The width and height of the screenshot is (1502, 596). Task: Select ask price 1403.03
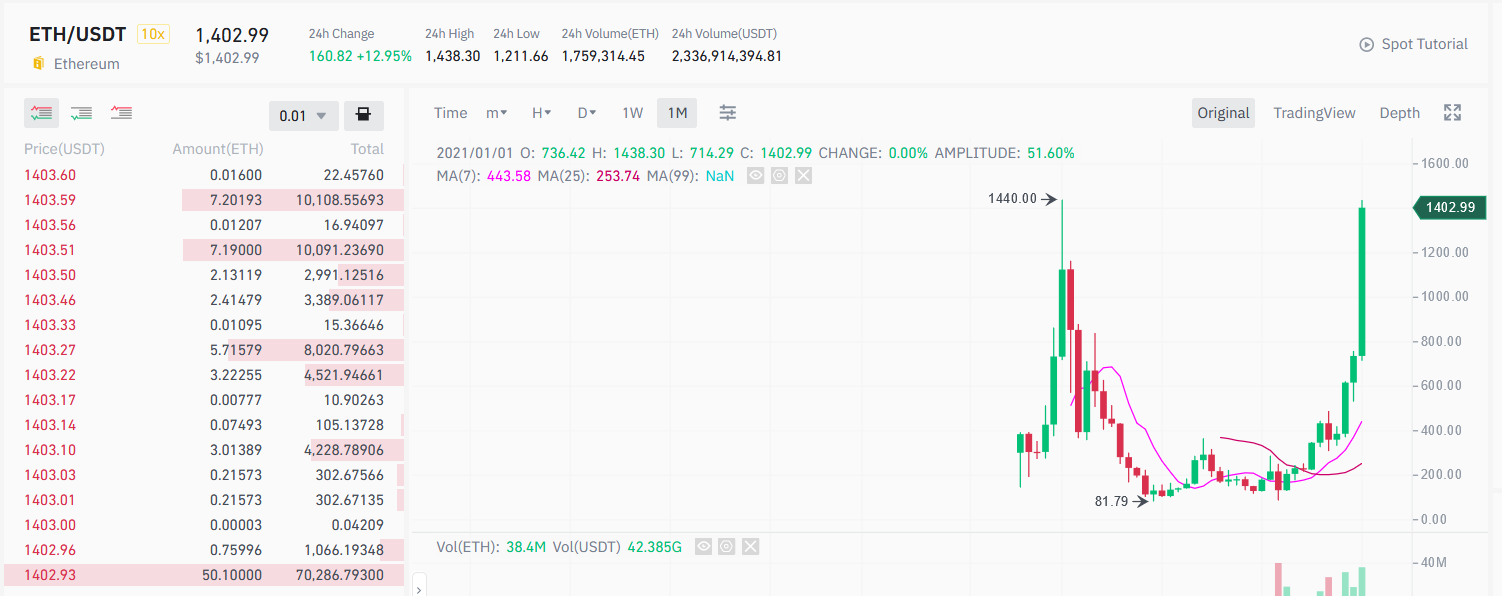point(49,475)
